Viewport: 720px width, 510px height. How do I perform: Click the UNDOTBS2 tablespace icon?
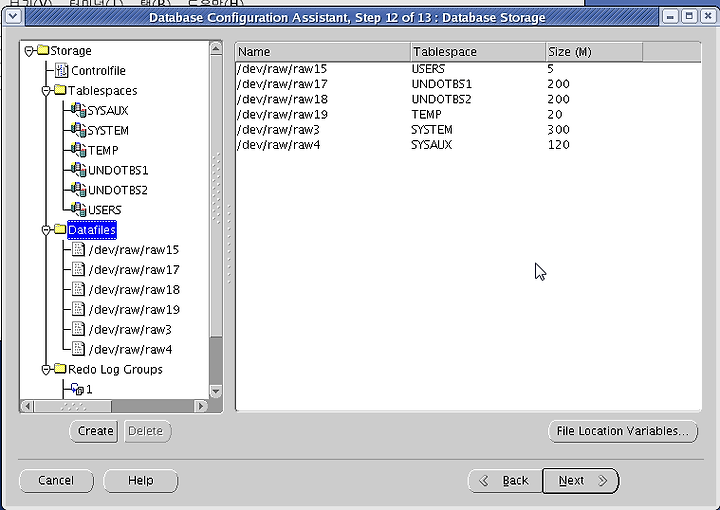(x=79, y=190)
